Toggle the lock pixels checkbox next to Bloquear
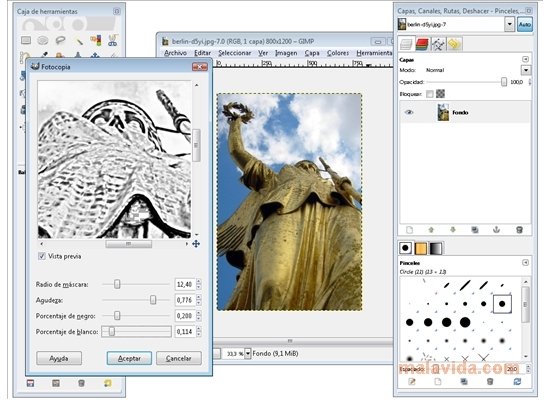The image size is (550, 400). click(430, 94)
